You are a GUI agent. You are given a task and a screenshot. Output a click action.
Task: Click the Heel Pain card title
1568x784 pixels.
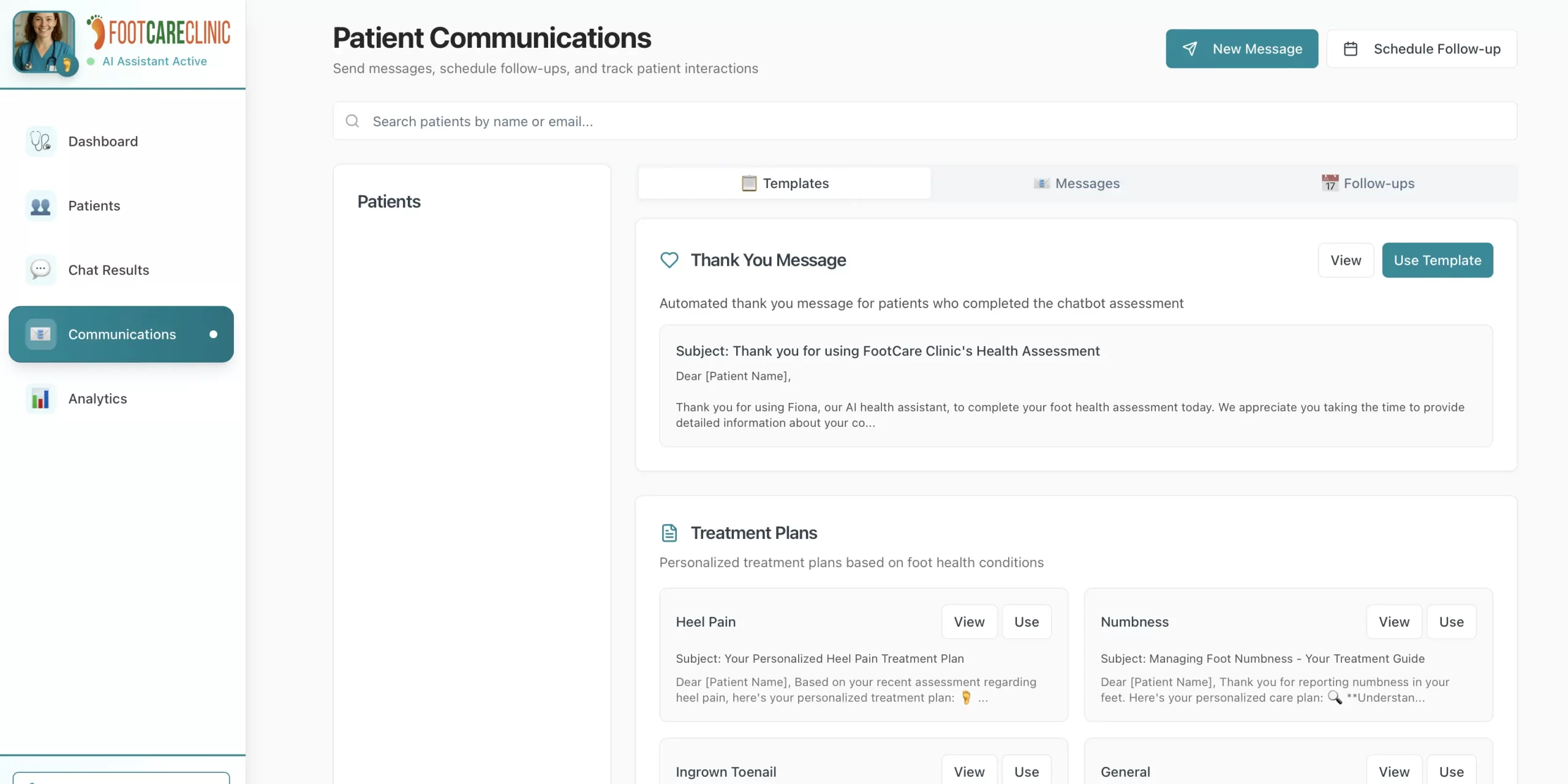(x=706, y=622)
